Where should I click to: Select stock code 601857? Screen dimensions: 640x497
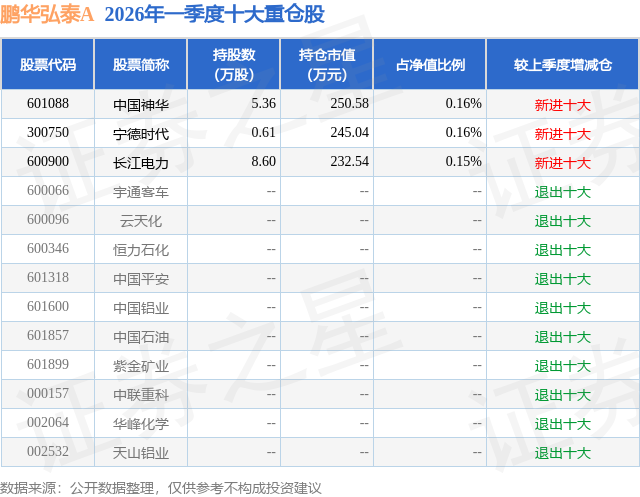[48, 335]
